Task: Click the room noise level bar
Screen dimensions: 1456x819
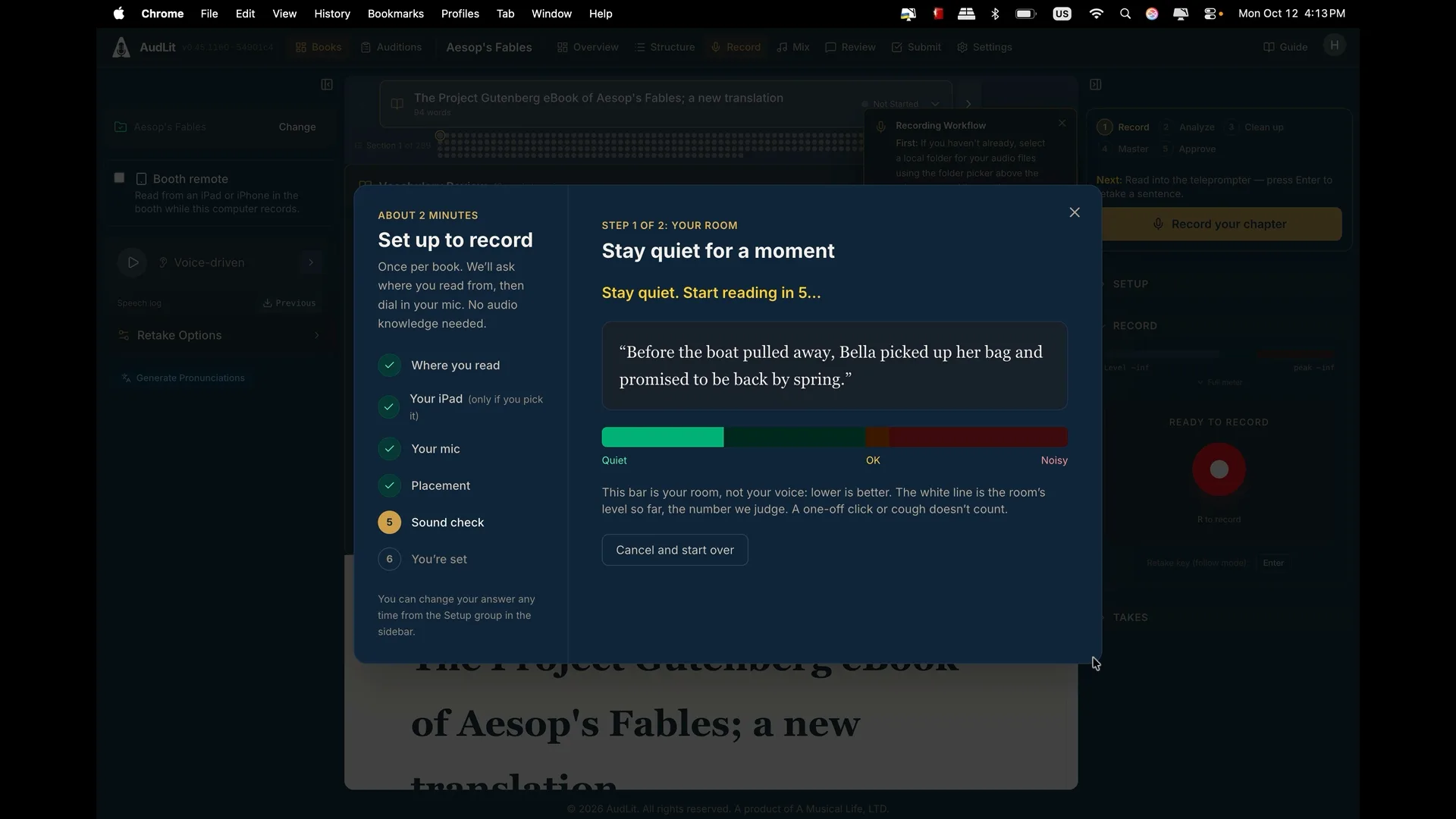Action: [835, 437]
